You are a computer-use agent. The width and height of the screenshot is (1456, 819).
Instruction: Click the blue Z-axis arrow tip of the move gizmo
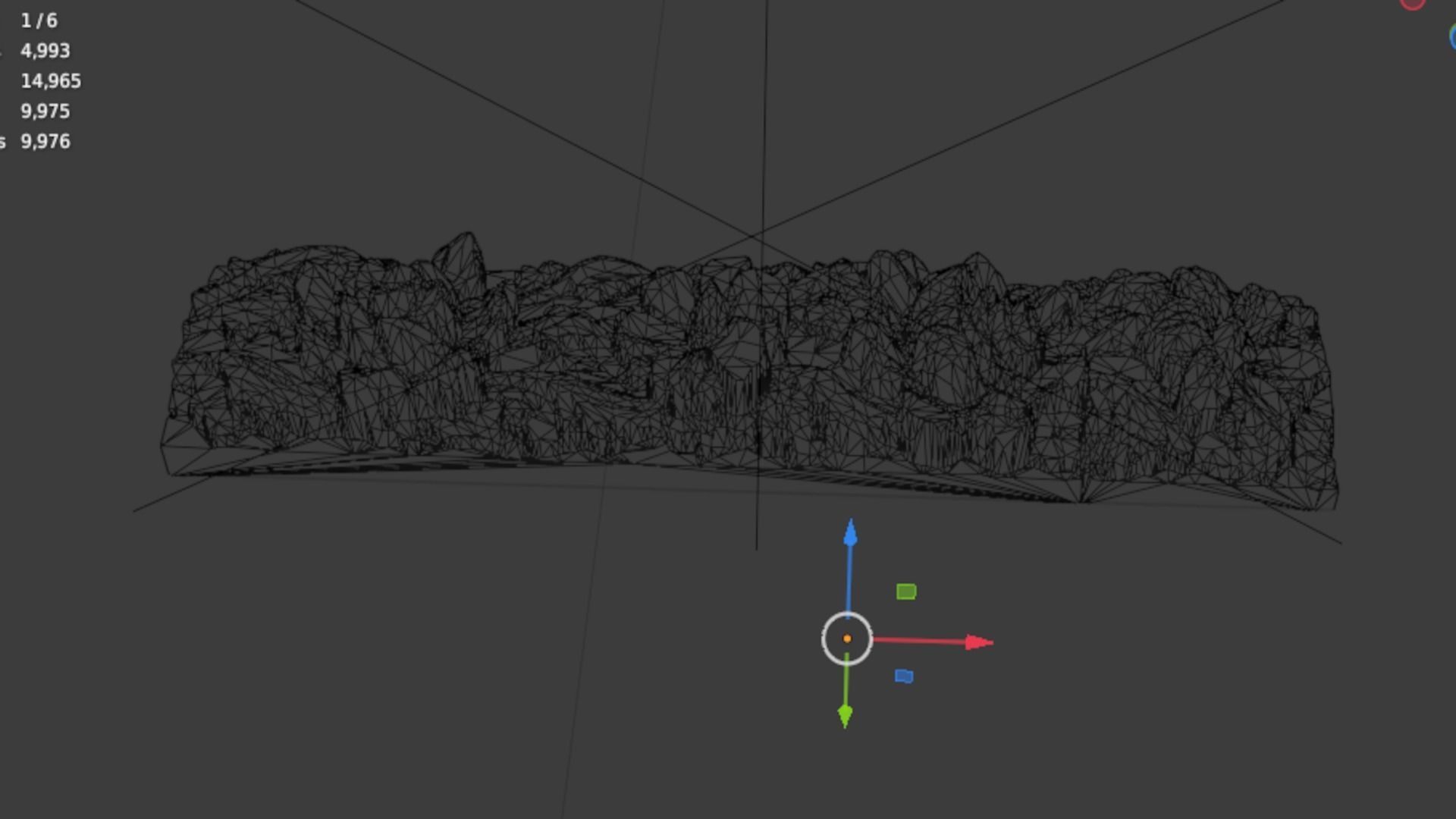[850, 534]
